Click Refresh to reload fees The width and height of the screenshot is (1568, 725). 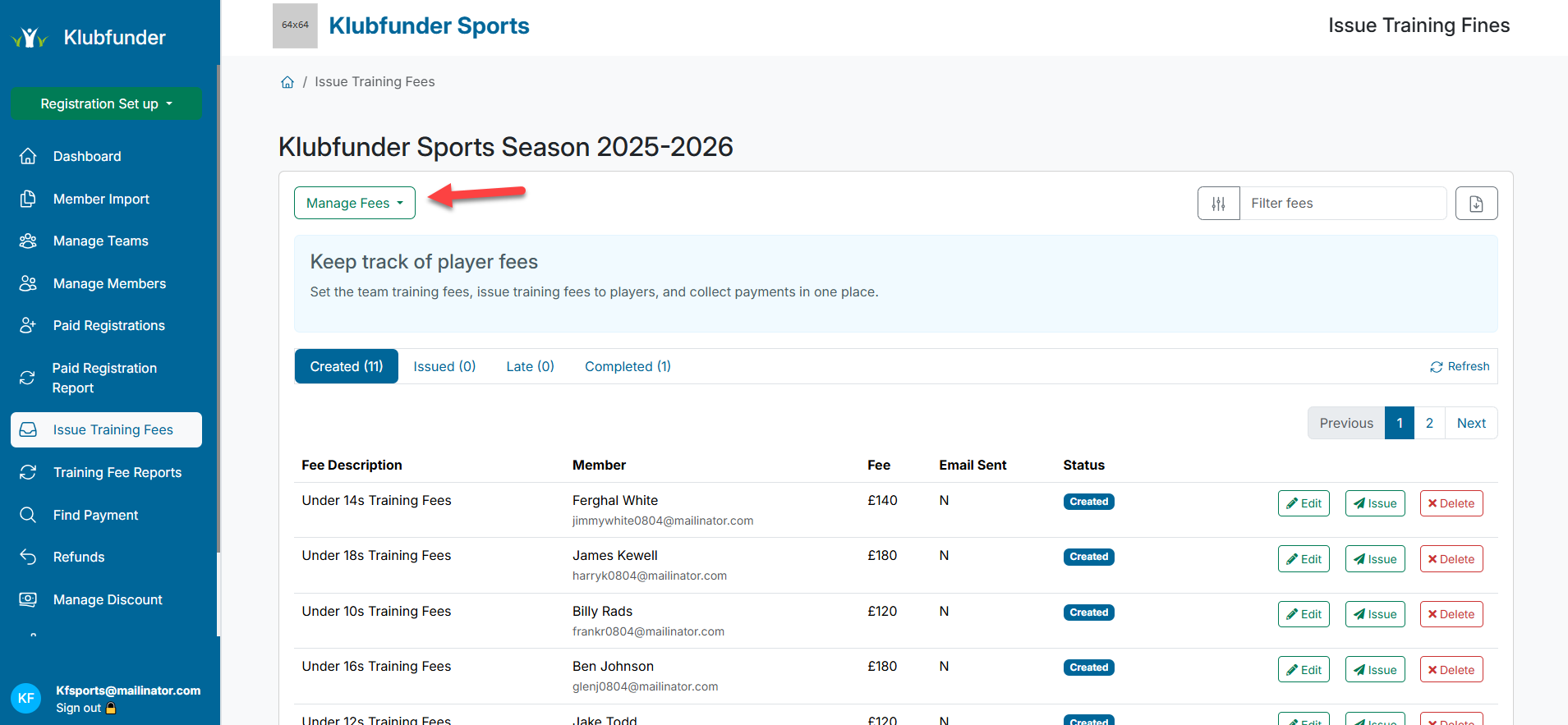pyautogui.click(x=1460, y=366)
